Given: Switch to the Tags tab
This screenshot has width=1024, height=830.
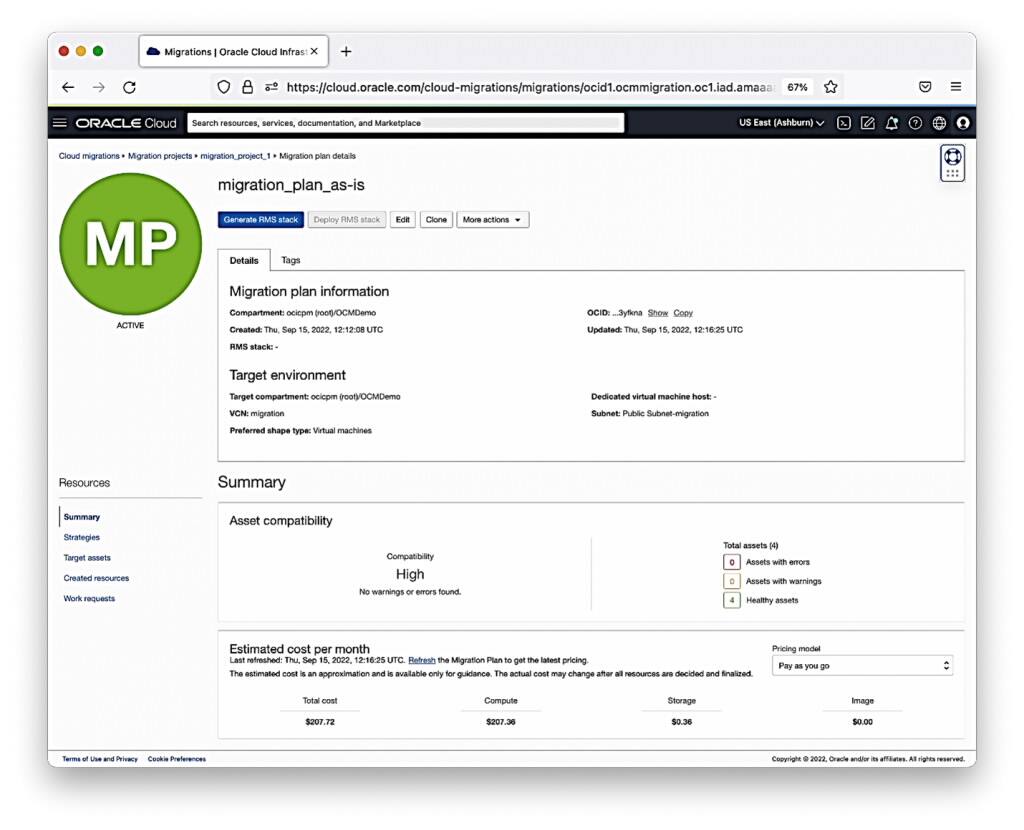Looking at the screenshot, I should pos(290,259).
